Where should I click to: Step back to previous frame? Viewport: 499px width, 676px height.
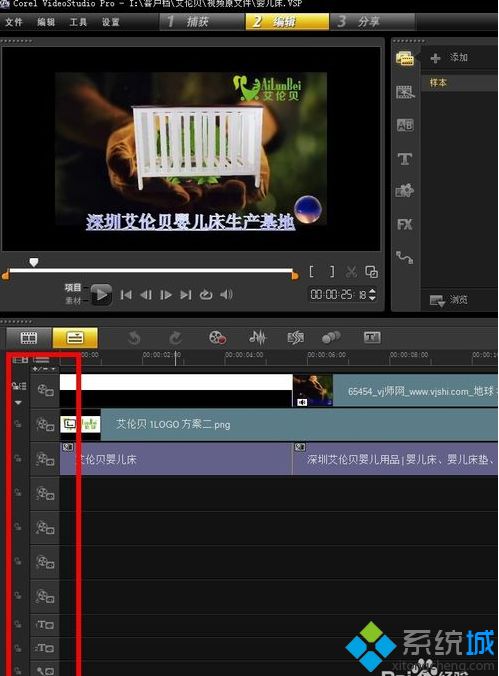(x=146, y=295)
